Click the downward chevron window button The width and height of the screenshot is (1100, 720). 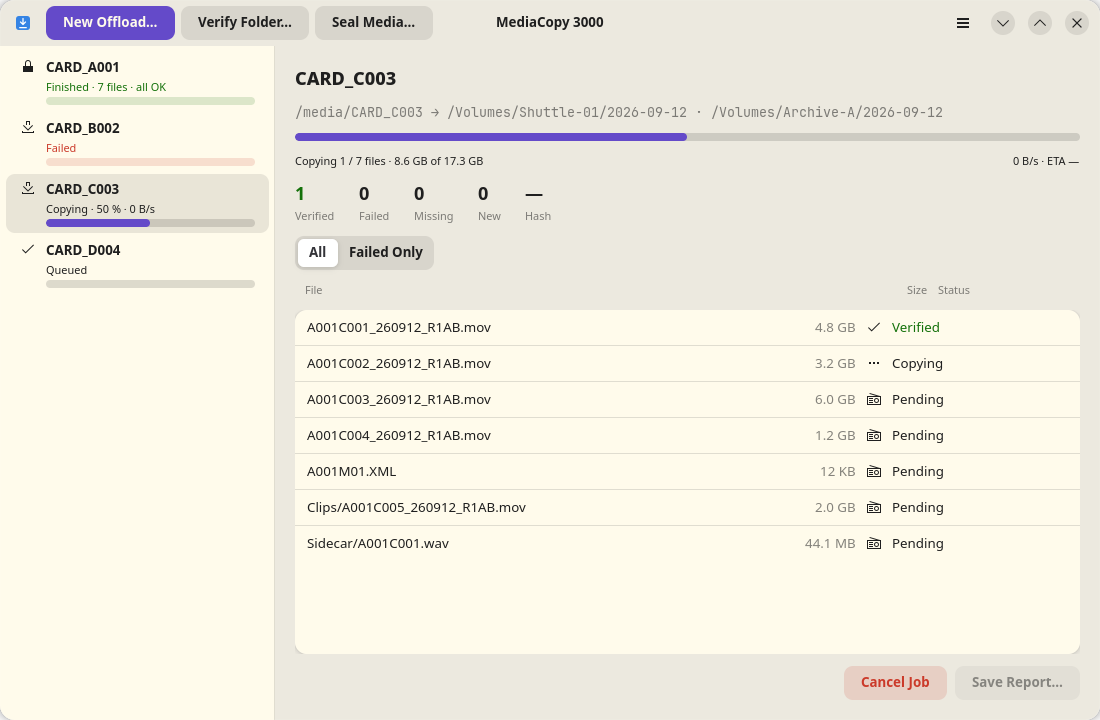click(1002, 23)
